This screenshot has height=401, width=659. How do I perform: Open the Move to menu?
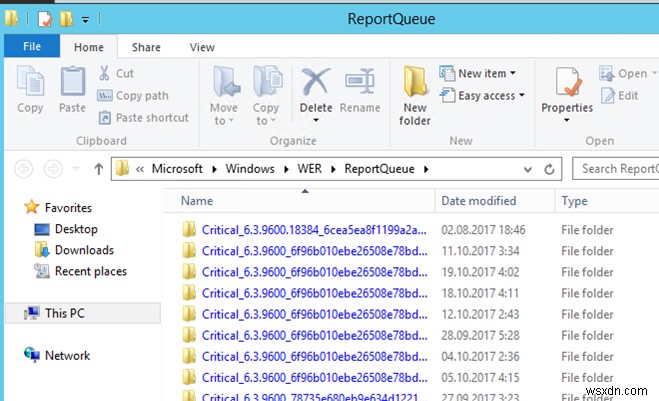coord(224,96)
